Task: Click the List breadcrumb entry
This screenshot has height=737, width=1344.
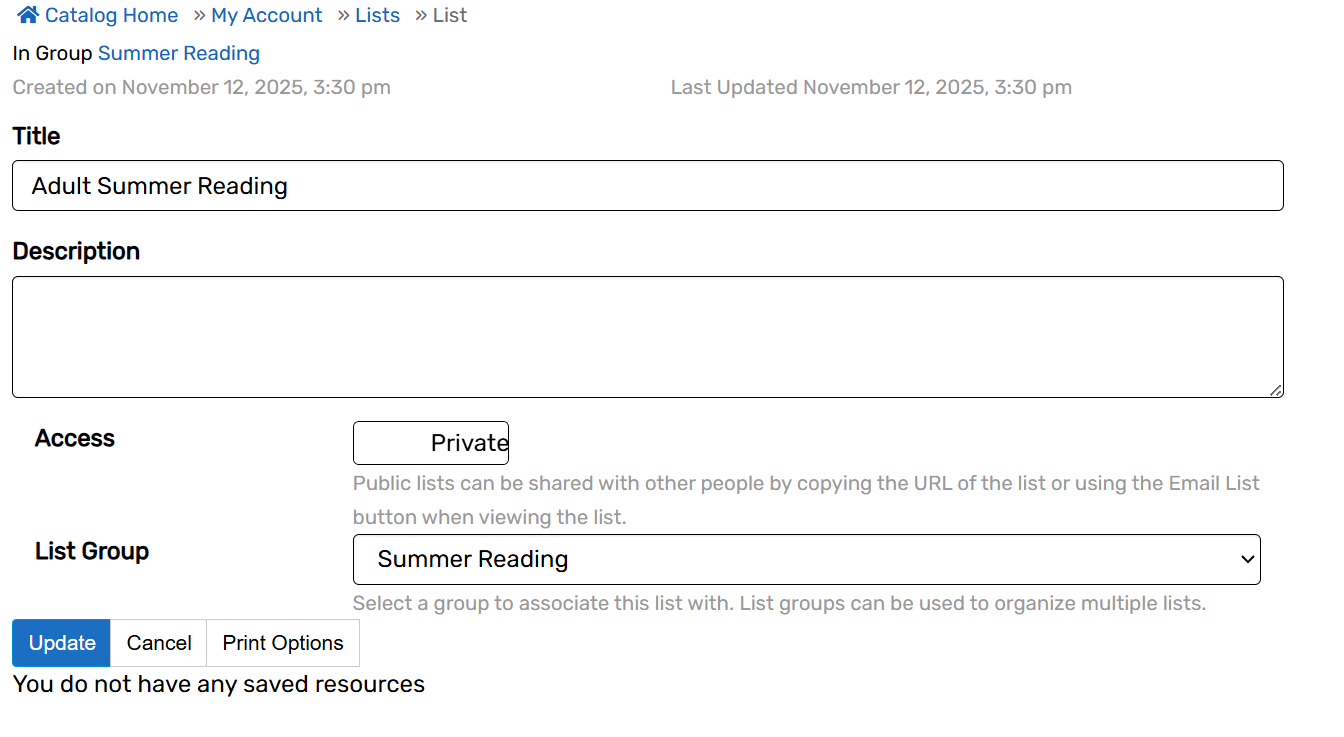Action: click(449, 14)
